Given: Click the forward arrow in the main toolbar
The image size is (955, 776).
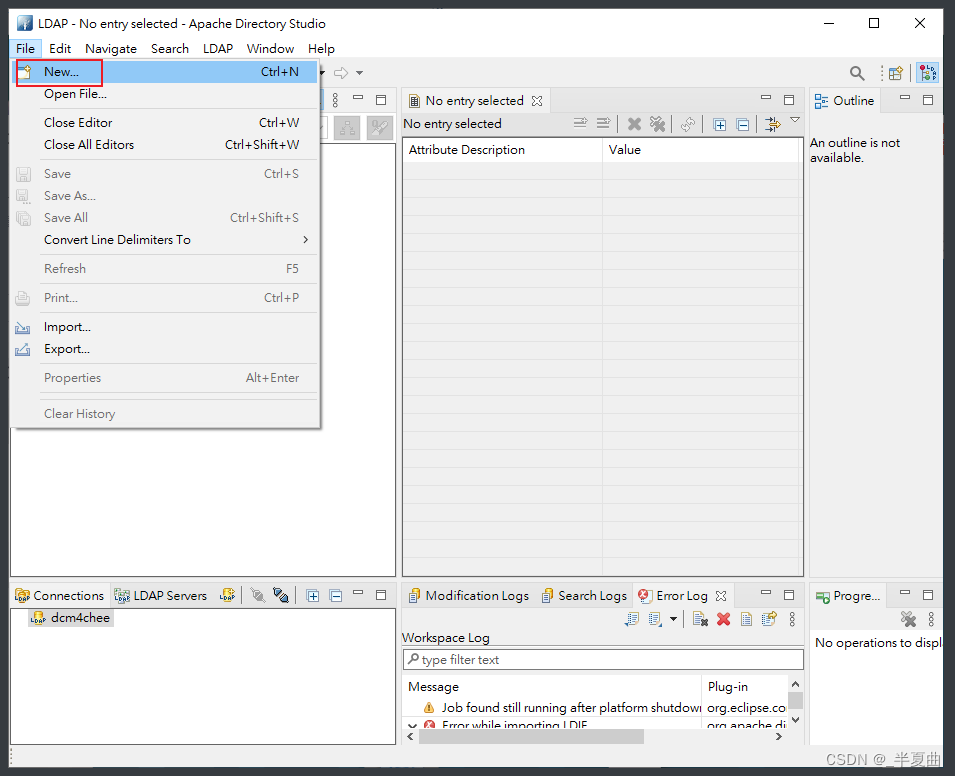Looking at the screenshot, I should point(341,73).
